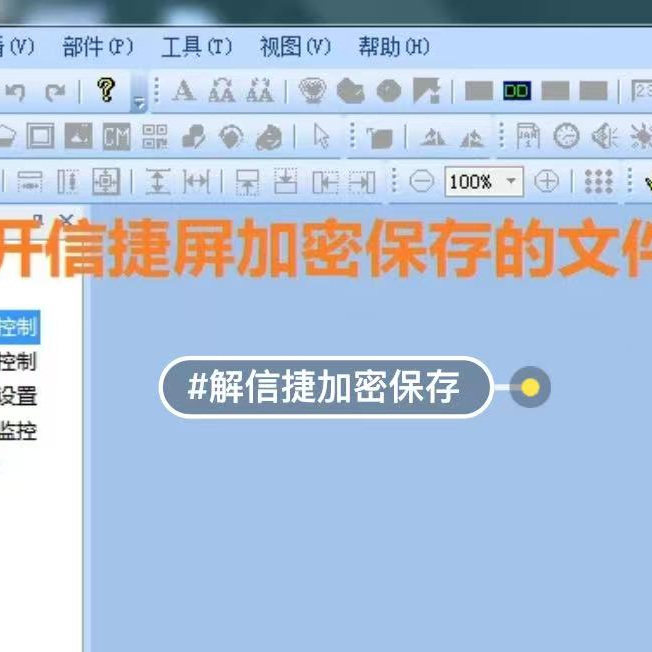
Task: Toggle the dotted grid display icon
Action: point(599,181)
